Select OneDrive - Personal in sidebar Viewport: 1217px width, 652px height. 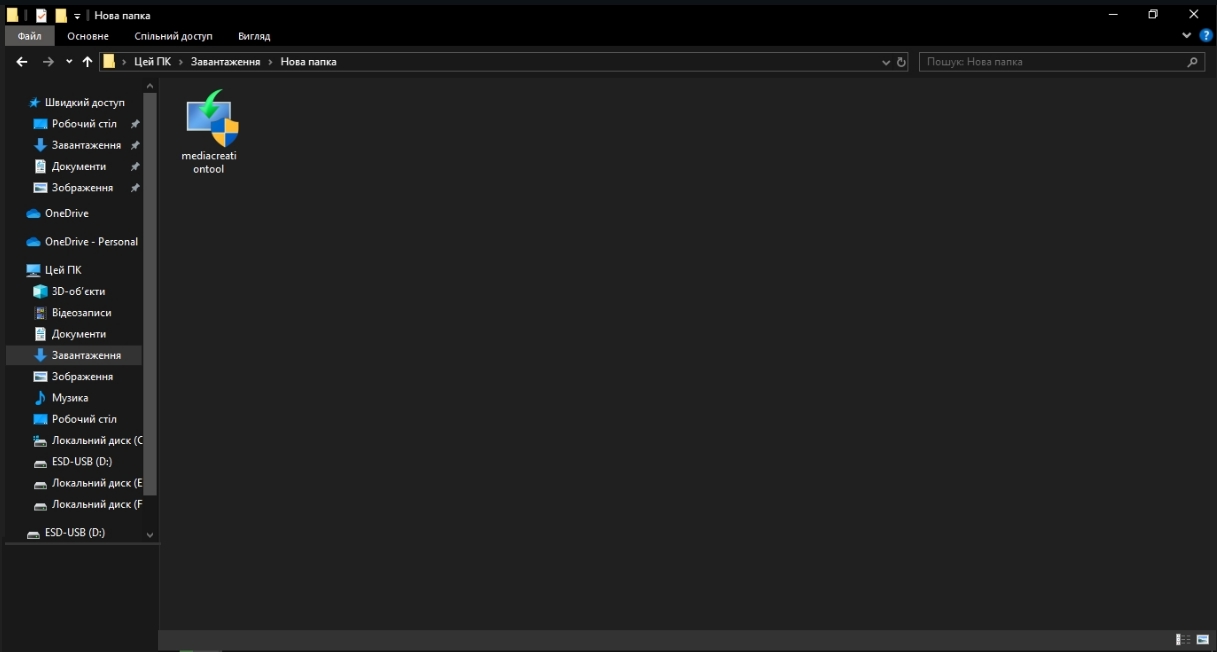click(82, 242)
